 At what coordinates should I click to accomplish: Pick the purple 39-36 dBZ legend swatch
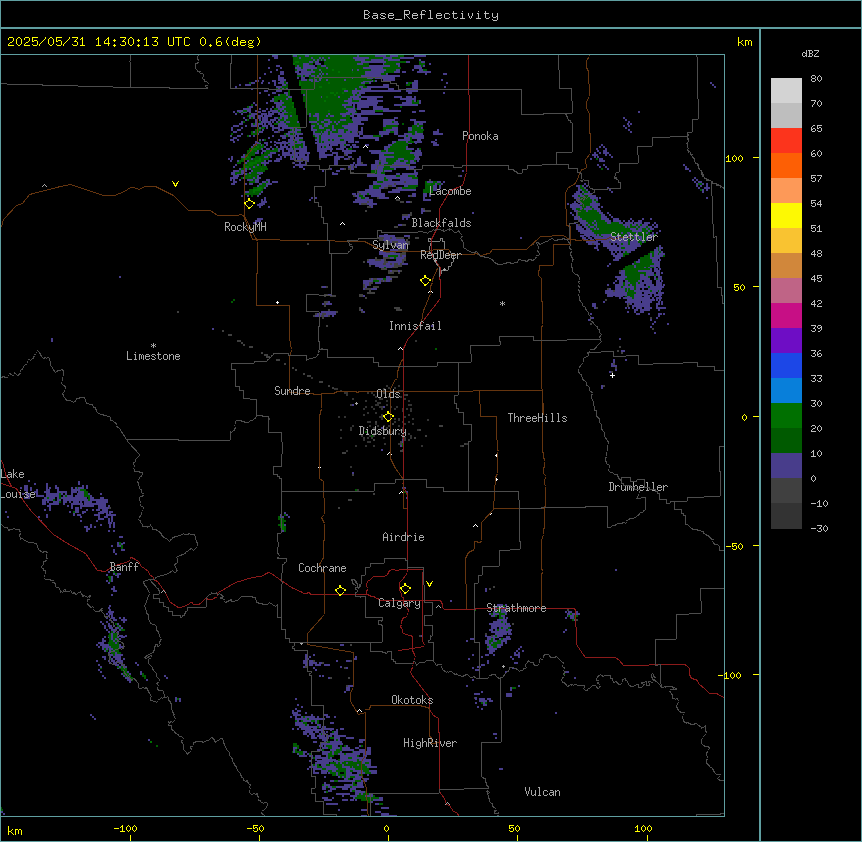click(786, 341)
